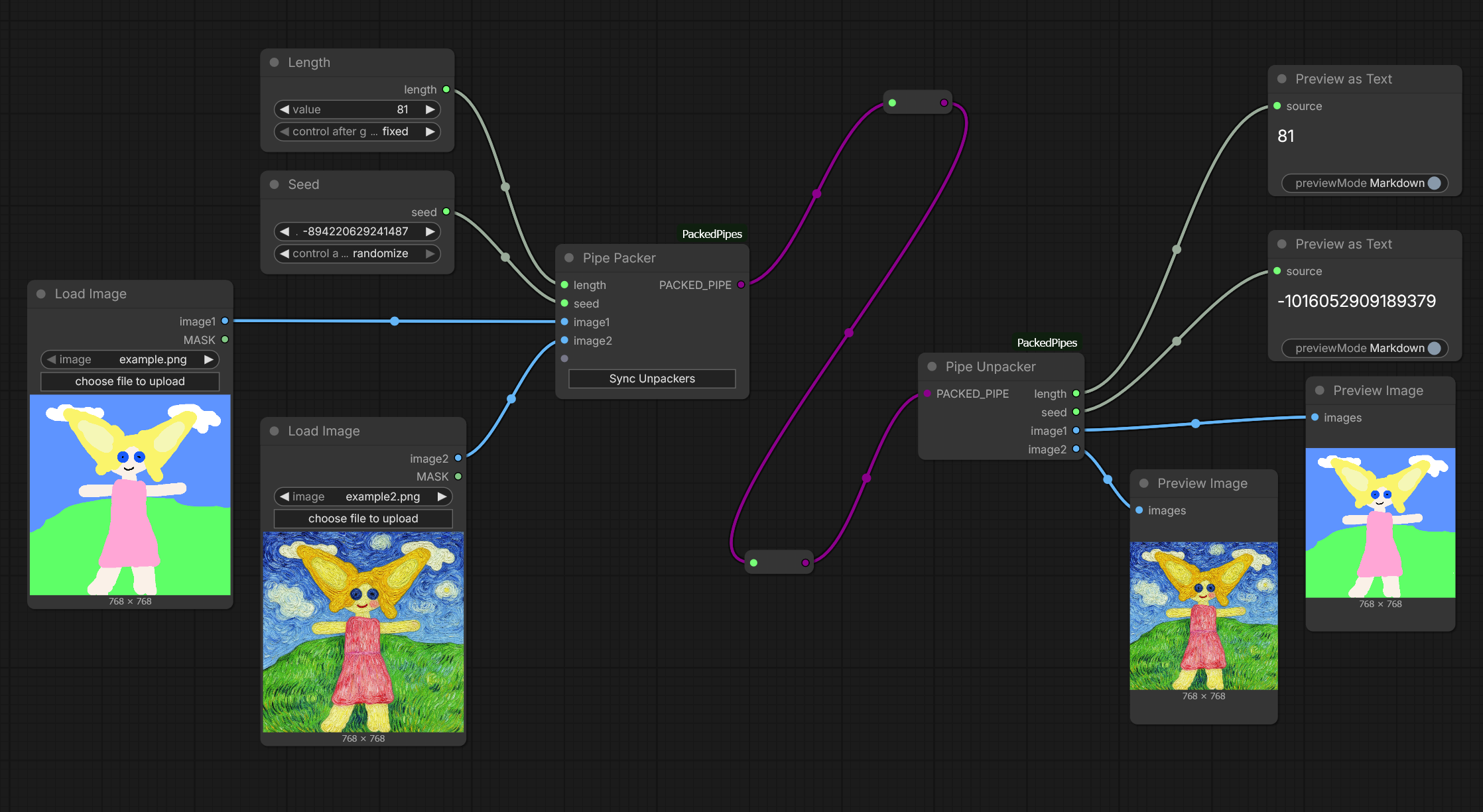Click the PackedPipes badge above Pipe Packer
Viewport: 1483px width, 812px height.
point(712,234)
